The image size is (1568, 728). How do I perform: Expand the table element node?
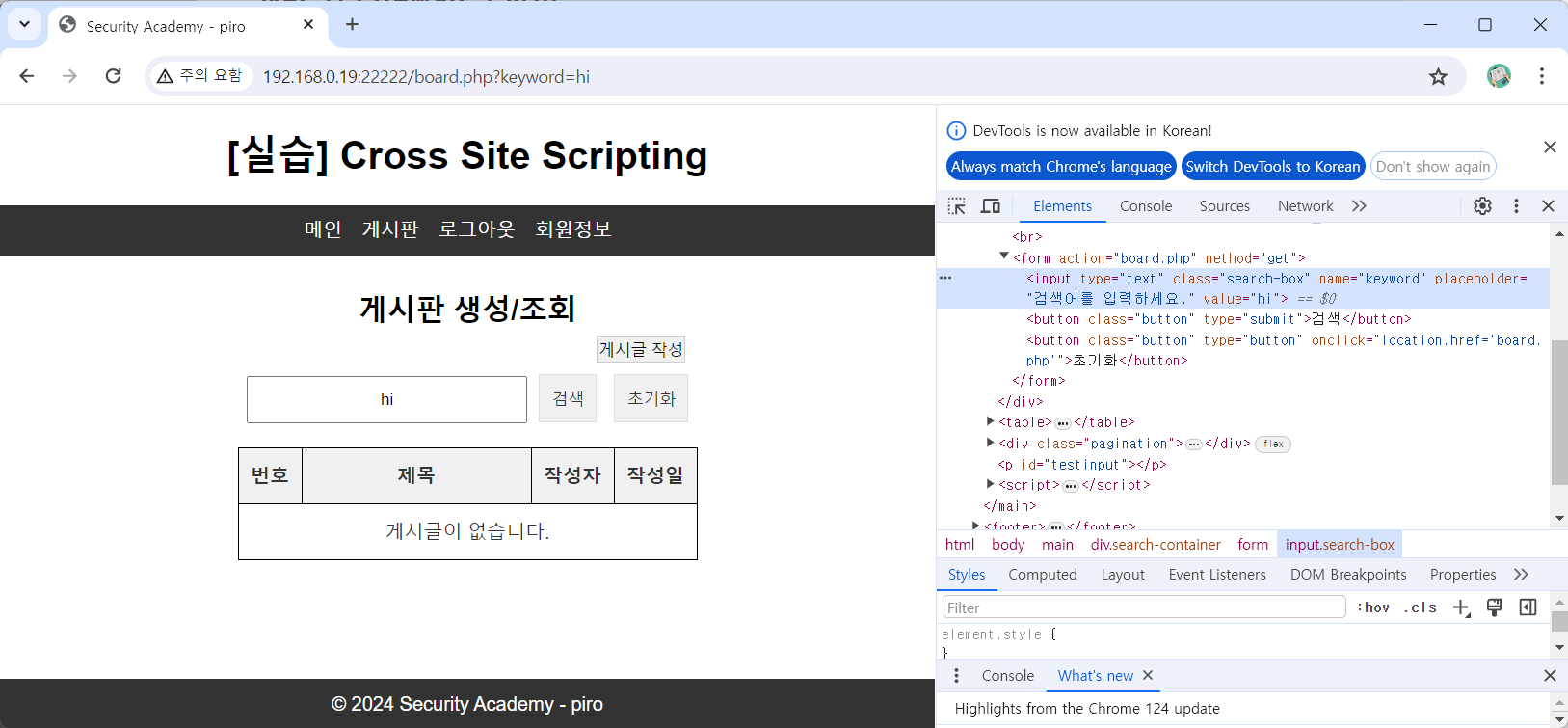point(991,421)
